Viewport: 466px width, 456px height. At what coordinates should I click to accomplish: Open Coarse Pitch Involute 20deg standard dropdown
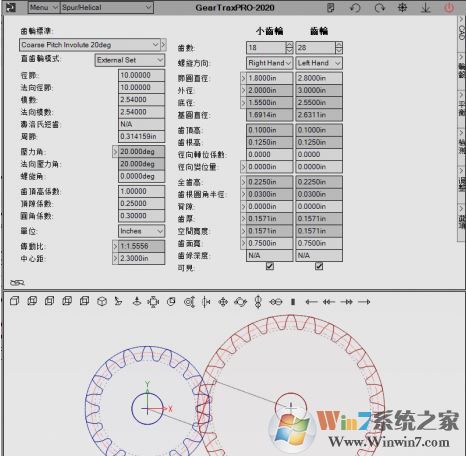89,45
